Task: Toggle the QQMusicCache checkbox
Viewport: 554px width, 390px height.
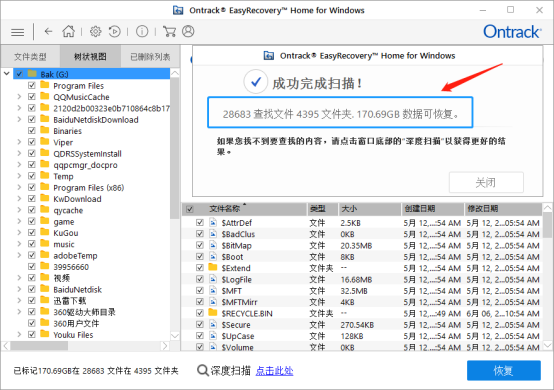Action: [x=32, y=96]
